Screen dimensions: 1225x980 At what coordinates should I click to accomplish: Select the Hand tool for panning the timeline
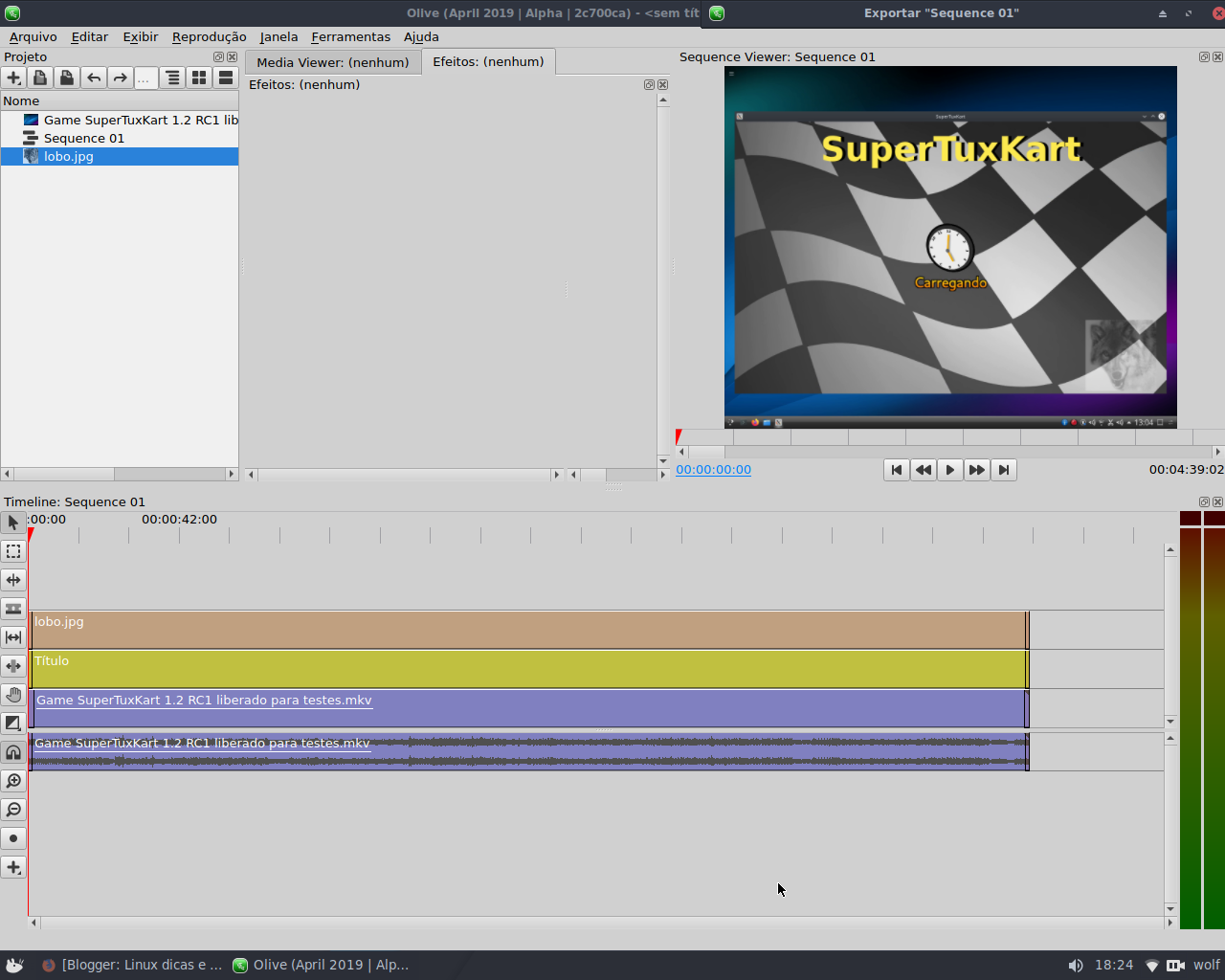[13, 695]
